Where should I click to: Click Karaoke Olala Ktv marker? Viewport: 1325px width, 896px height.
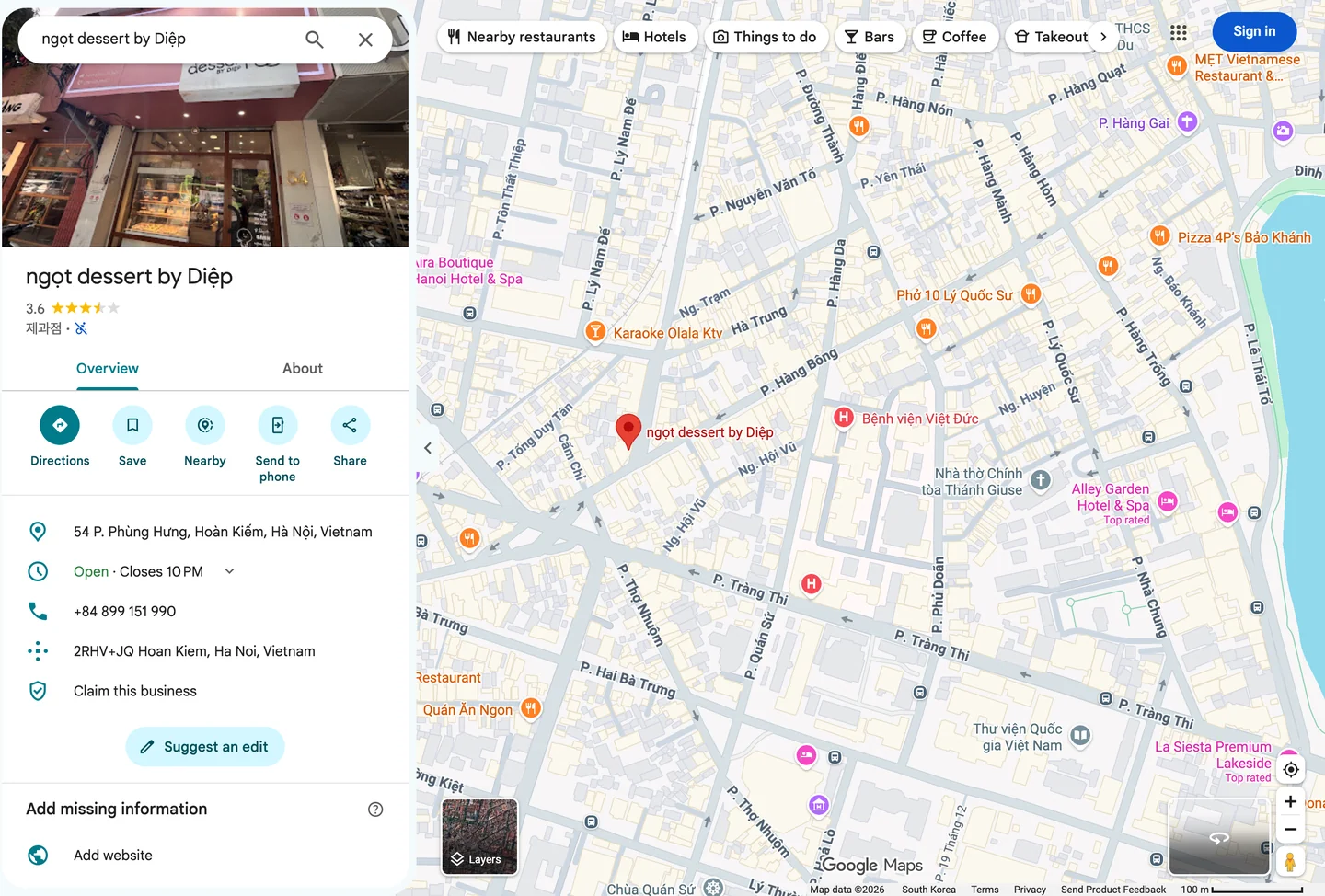tap(595, 331)
